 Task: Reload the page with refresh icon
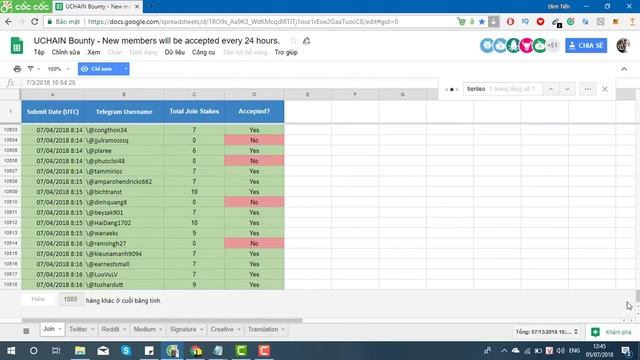coord(35,22)
